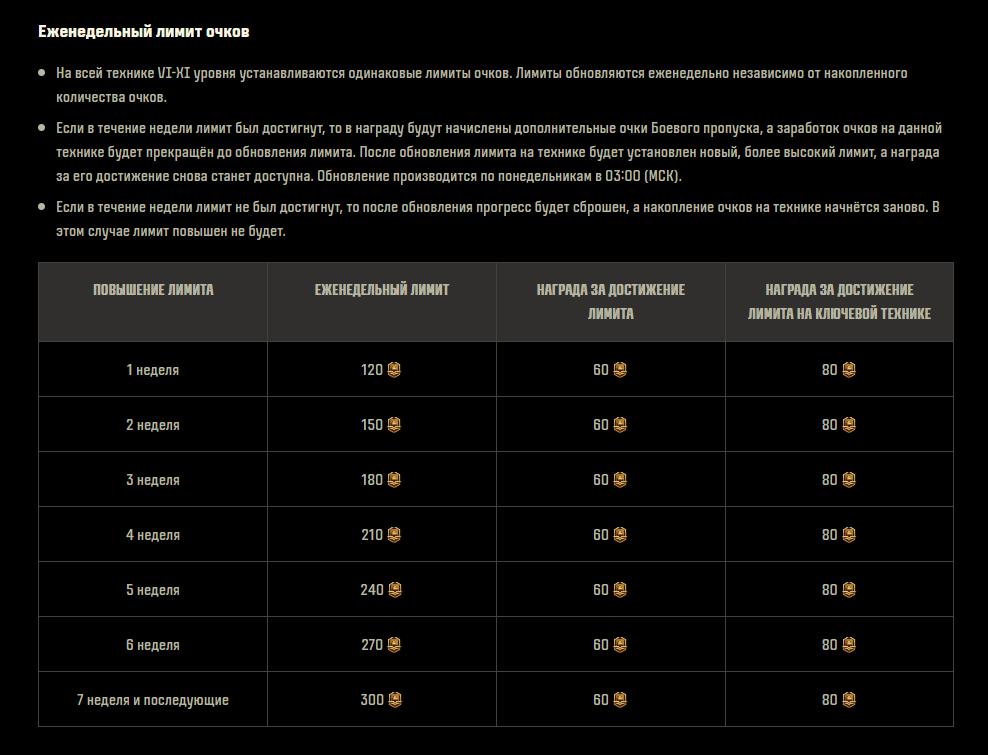Click the ключевой технике reward column header
This screenshot has width=988, height=755.
point(839,302)
